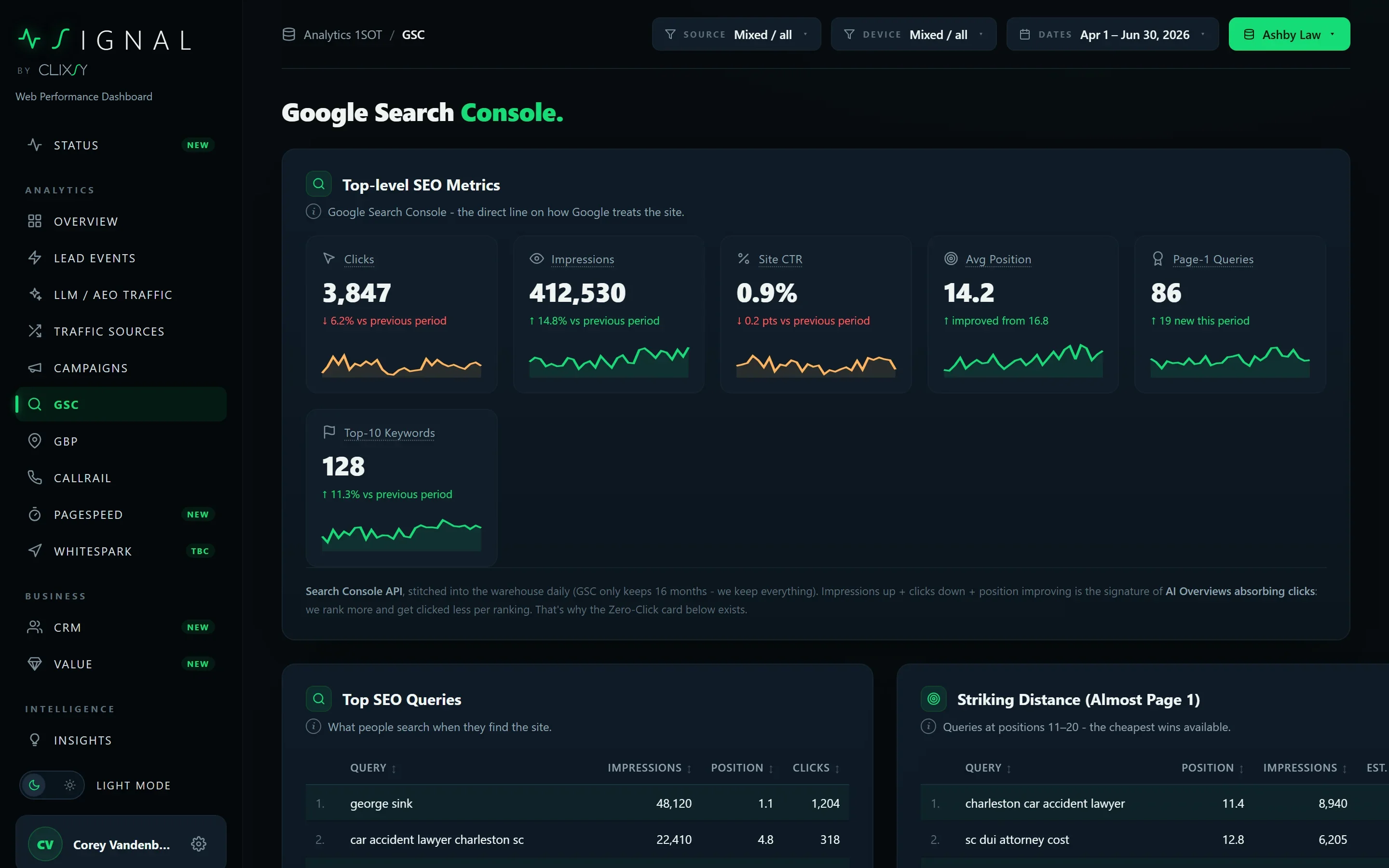Viewport: 1389px width, 868px height.
Task: Click the Striking Distance target header icon
Action: pyautogui.click(x=934, y=699)
